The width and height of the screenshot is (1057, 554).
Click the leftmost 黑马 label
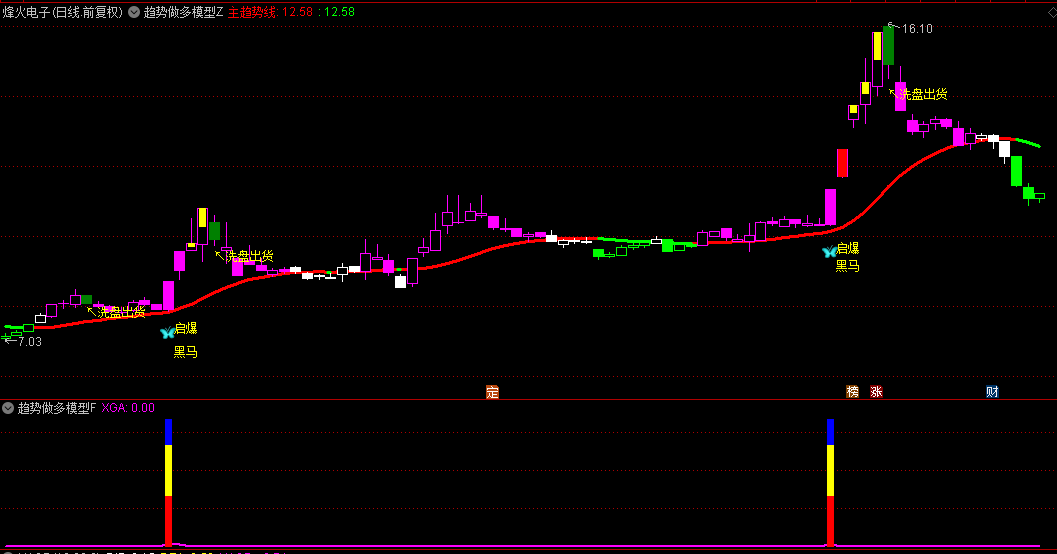pyautogui.click(x=185, y=352)
